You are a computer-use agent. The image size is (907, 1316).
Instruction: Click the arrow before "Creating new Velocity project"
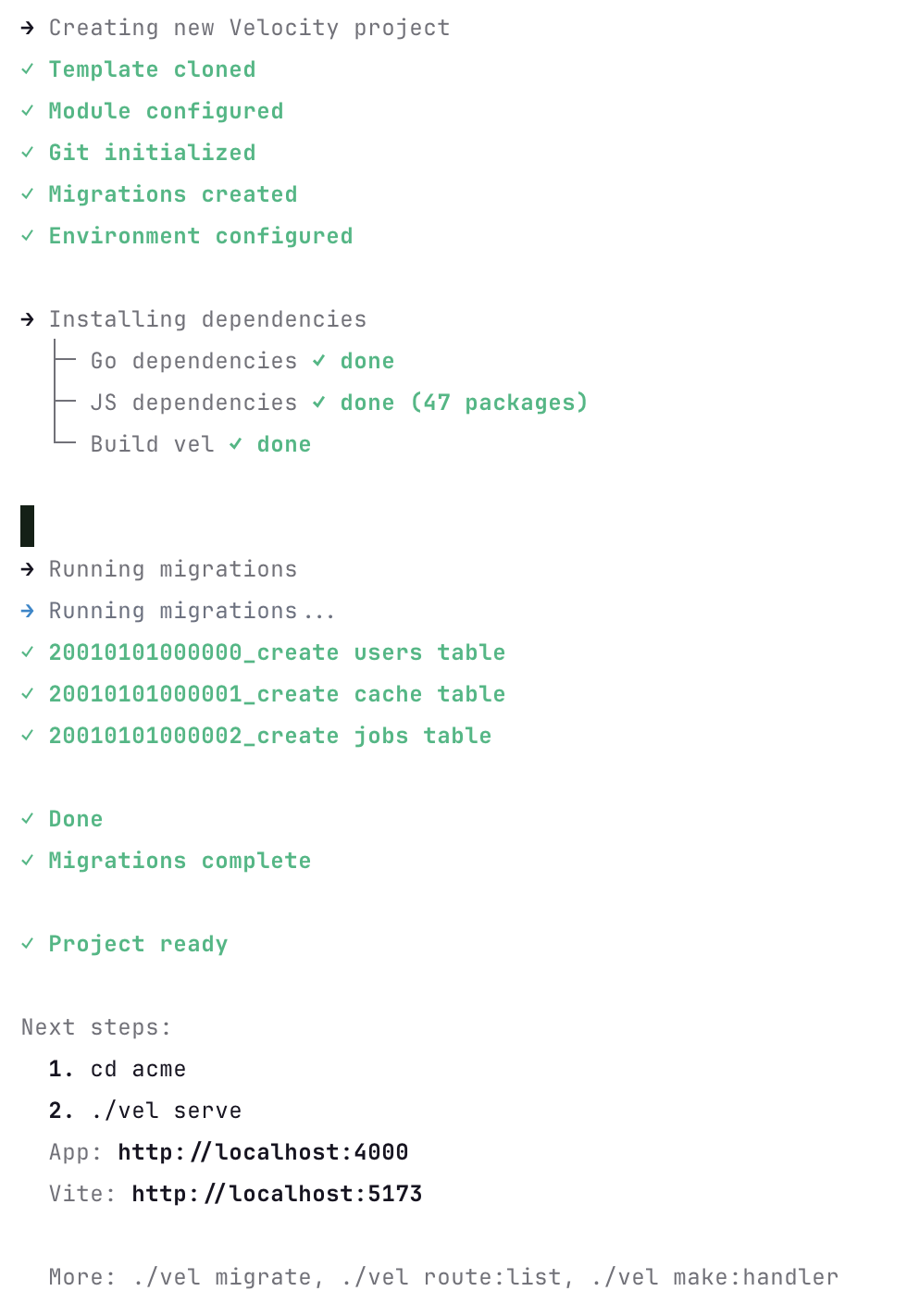pyautogui.click(x=28, y=29)
